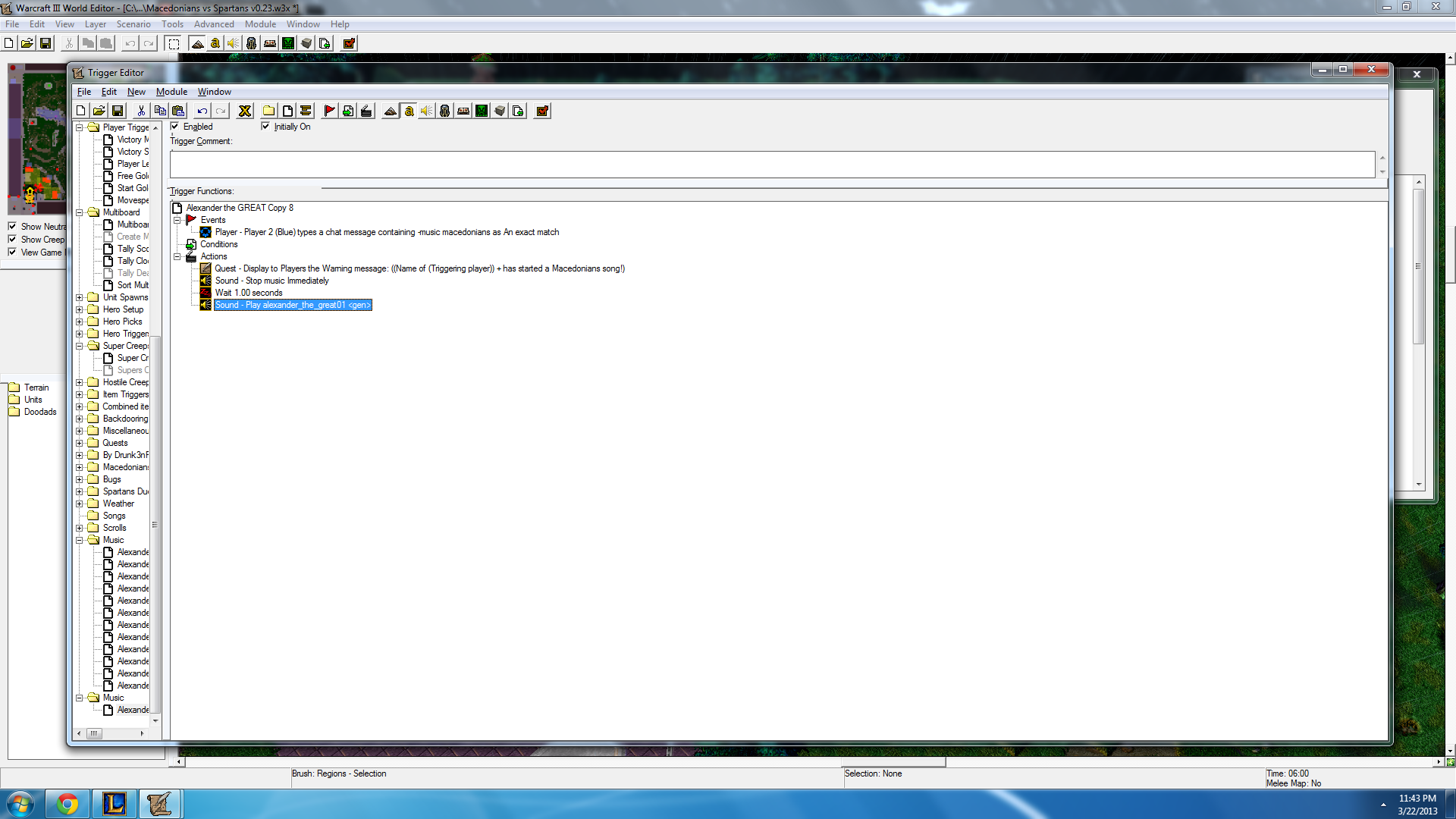Open Object Manager cube icon in Trigger Editor
The height and width of the screenshot is (819, 1456).
tap(500, 111)
